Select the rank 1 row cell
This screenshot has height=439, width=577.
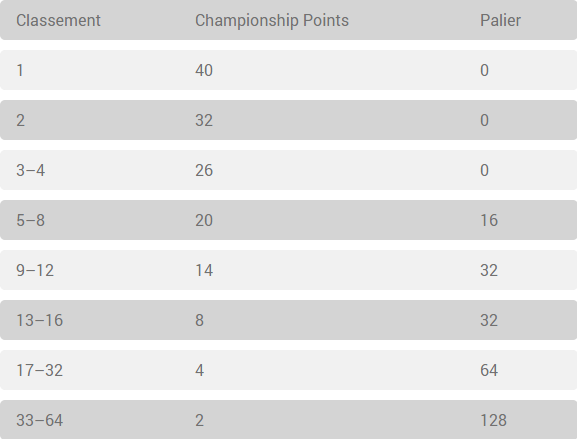(x=20, y=70)
